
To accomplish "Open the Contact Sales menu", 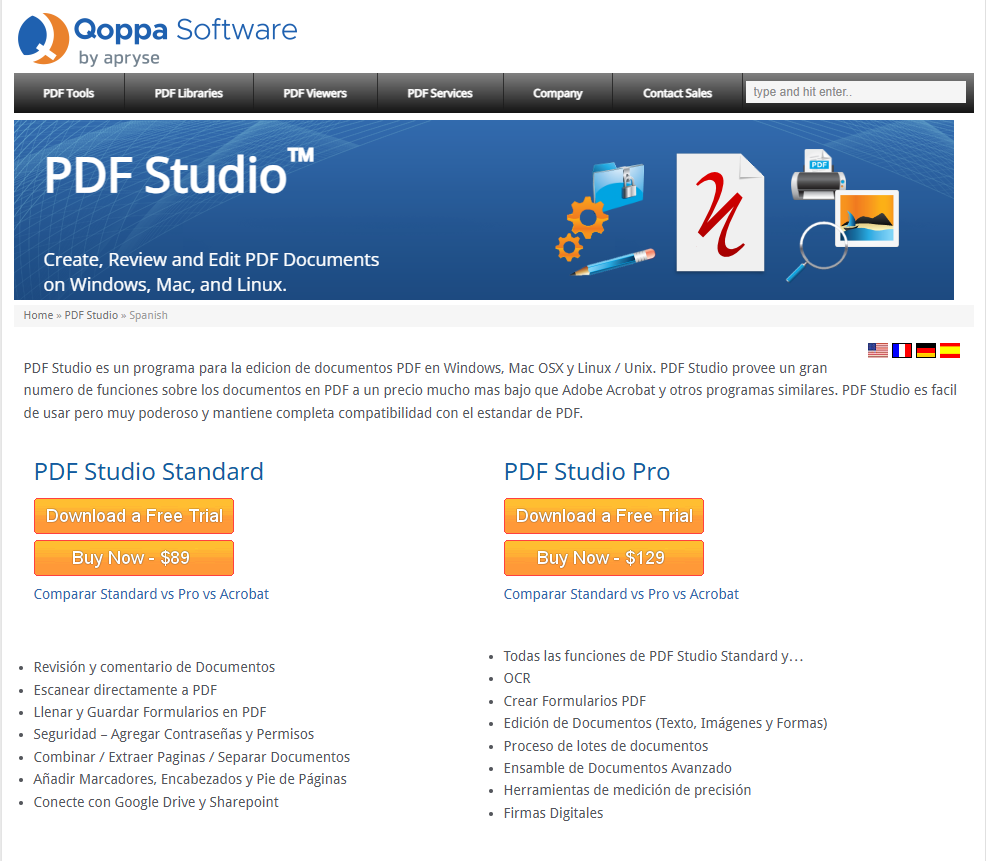I will click(677, 92).
